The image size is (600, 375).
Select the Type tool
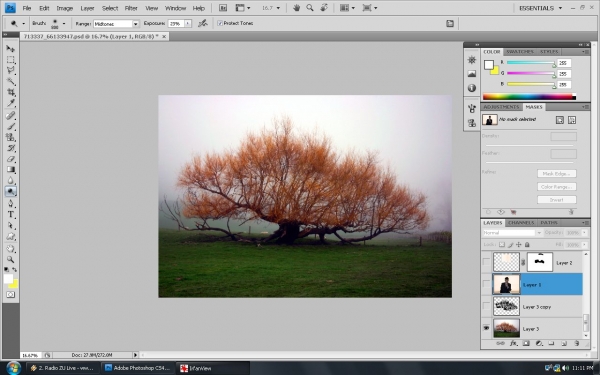coord(10,215)
